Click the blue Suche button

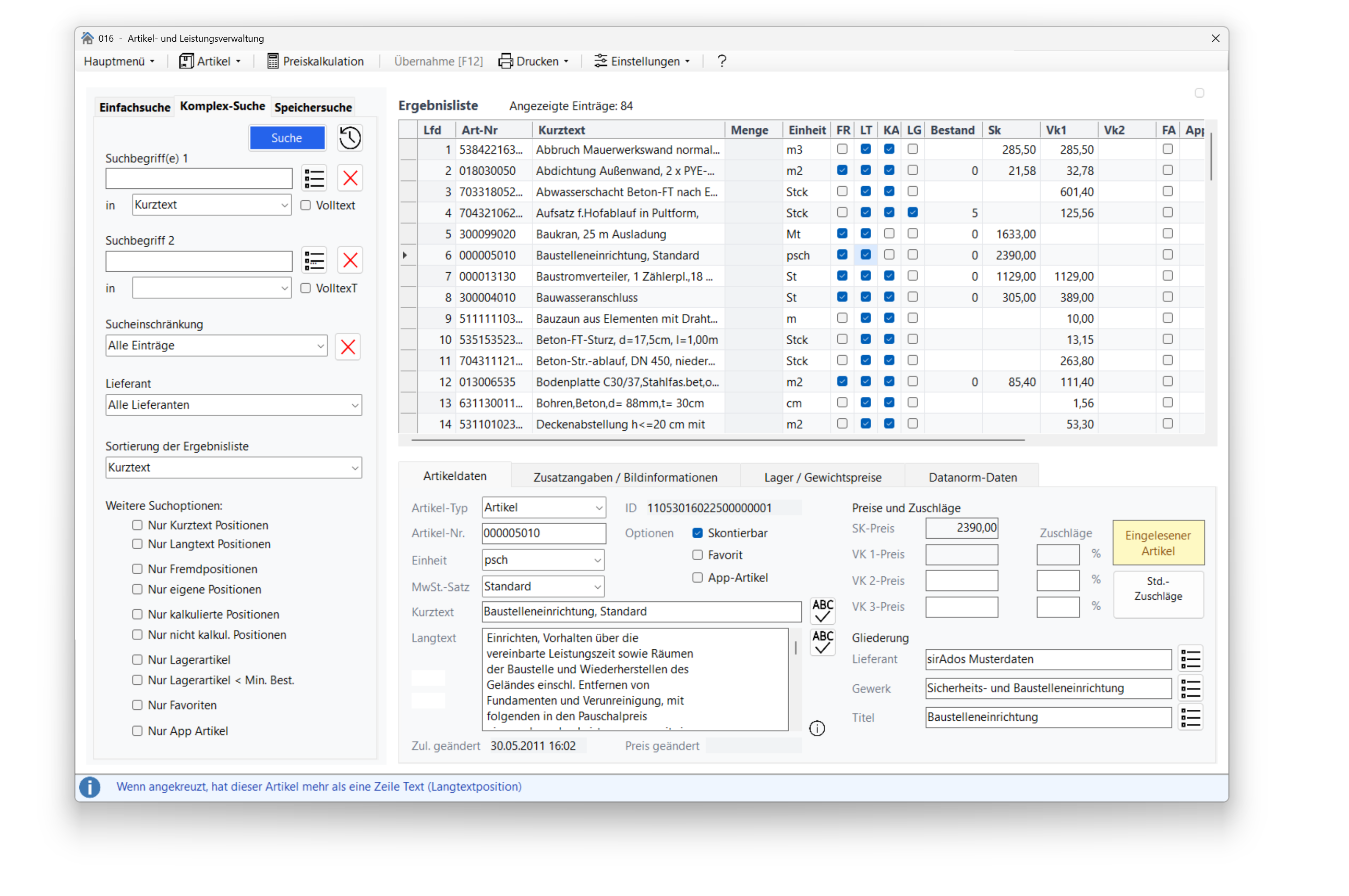287,138
